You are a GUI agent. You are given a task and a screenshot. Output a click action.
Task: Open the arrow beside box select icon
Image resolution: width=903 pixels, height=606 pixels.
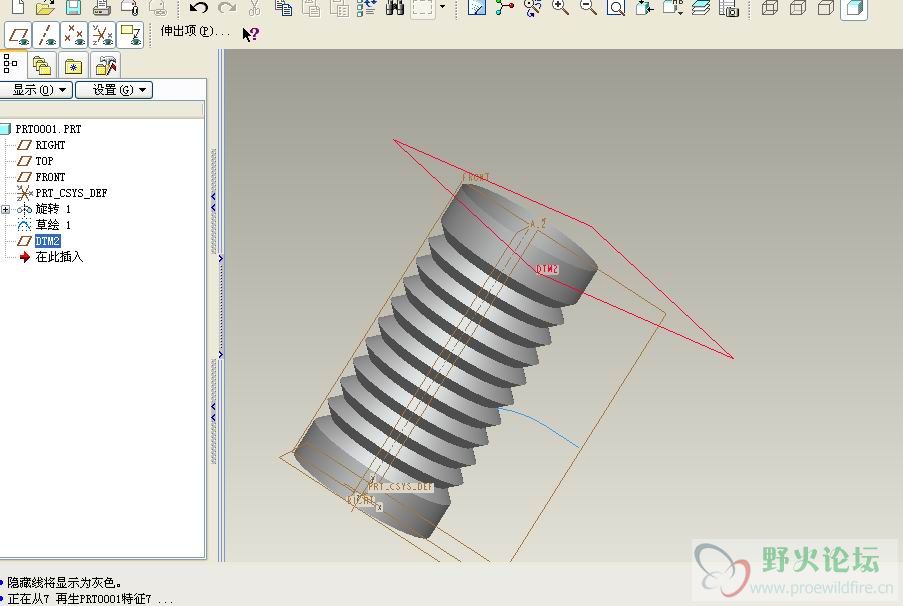click(442, 7)
